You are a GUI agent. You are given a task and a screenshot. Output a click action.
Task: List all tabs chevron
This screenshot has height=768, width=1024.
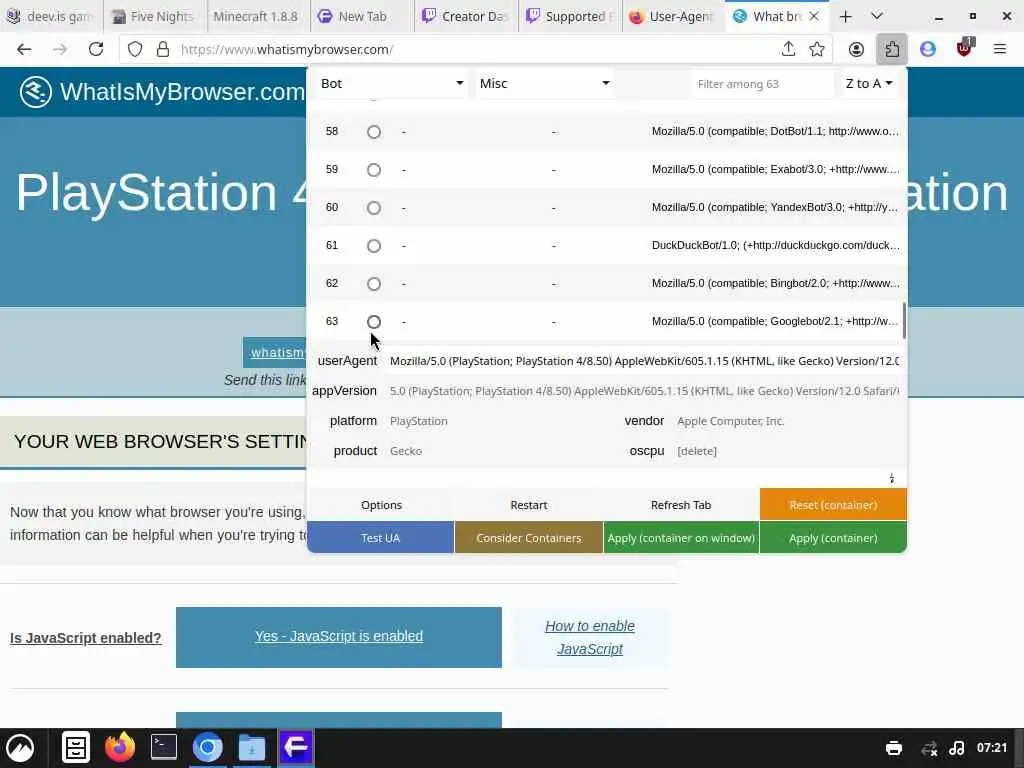pyautogui.click(x=876, y=16)
